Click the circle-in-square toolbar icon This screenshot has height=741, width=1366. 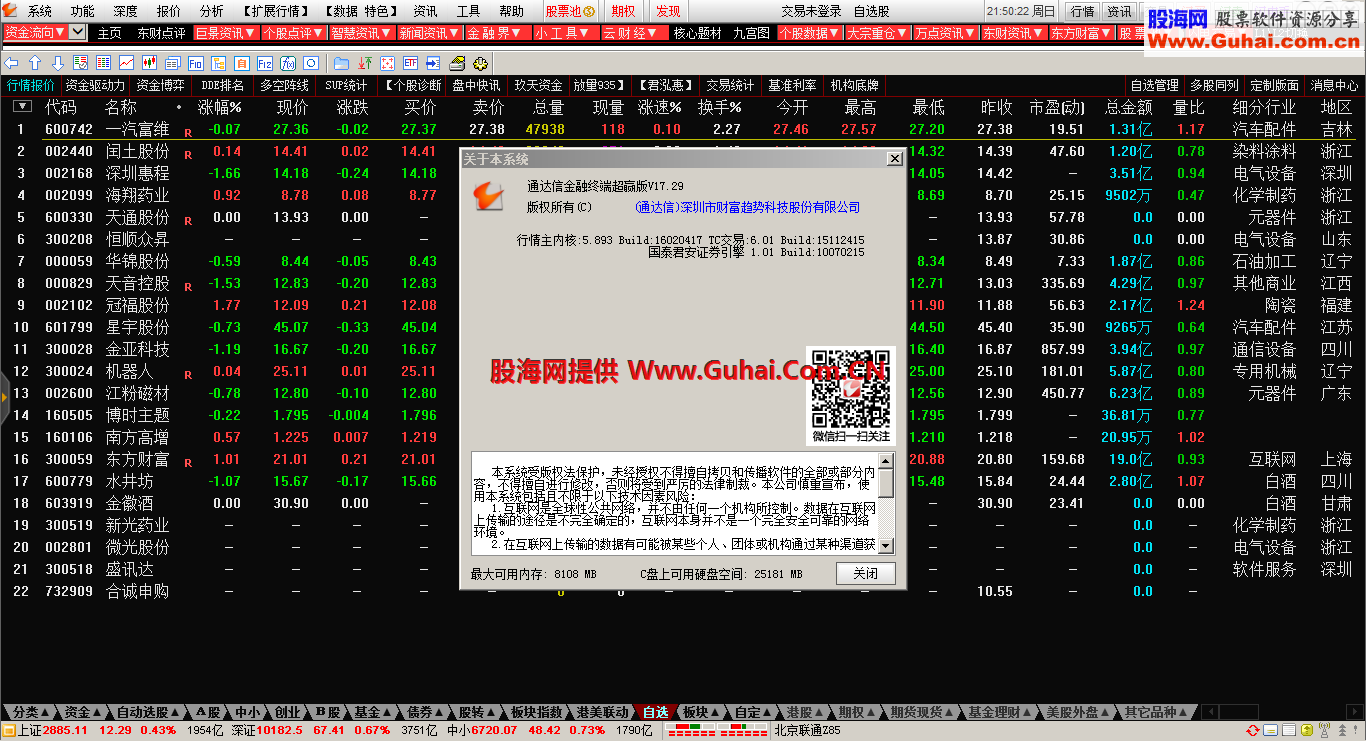click(x=311, y=62)
